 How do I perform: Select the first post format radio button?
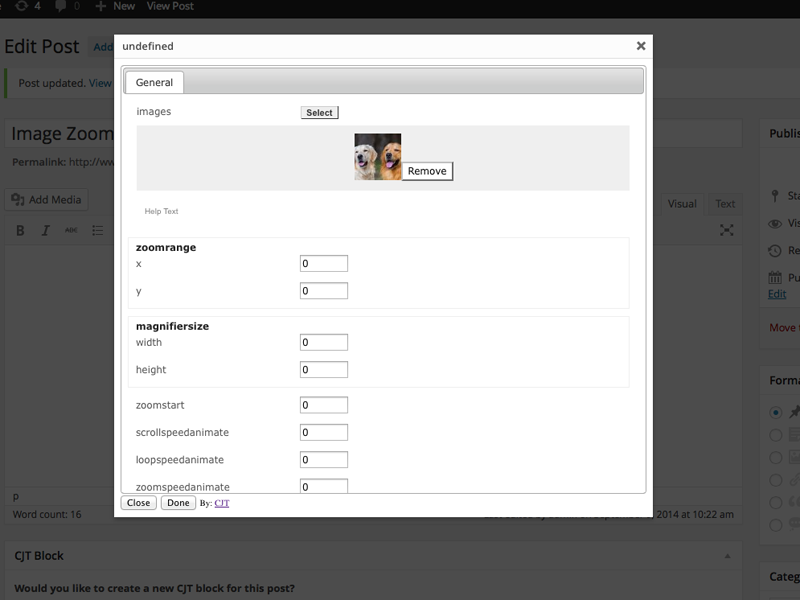(776, 412)
